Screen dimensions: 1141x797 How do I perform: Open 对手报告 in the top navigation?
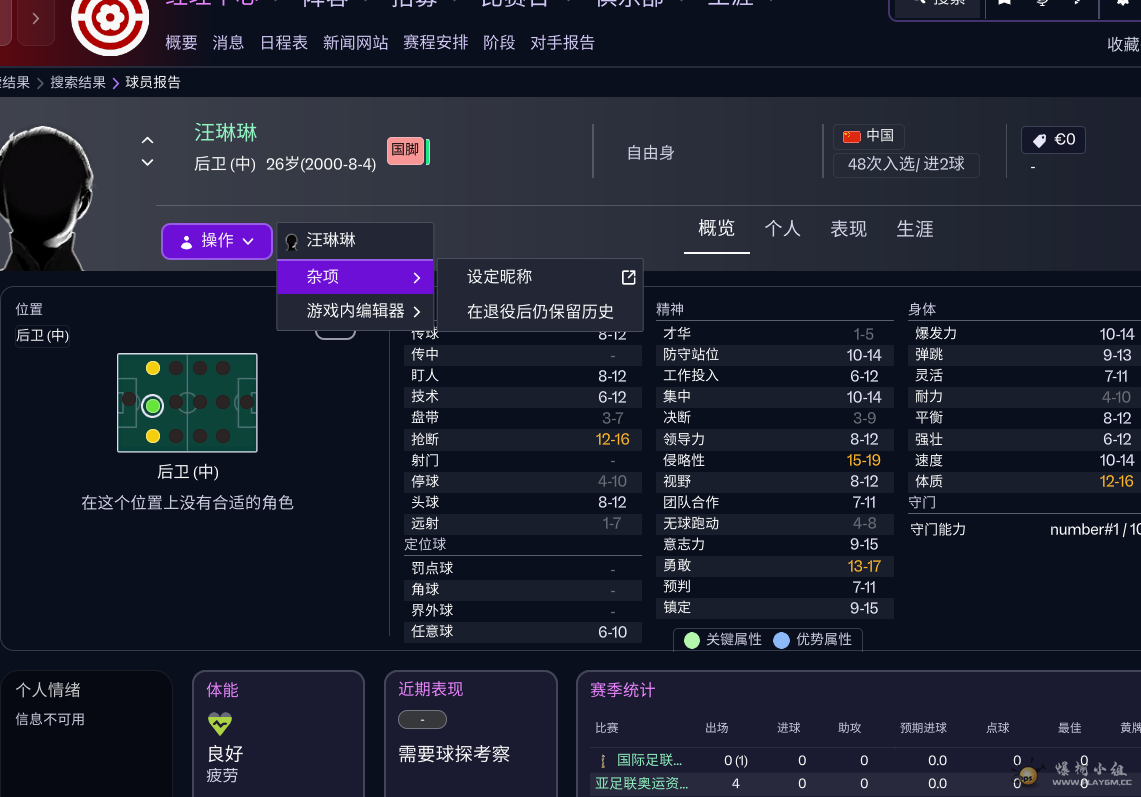[562, 43]
